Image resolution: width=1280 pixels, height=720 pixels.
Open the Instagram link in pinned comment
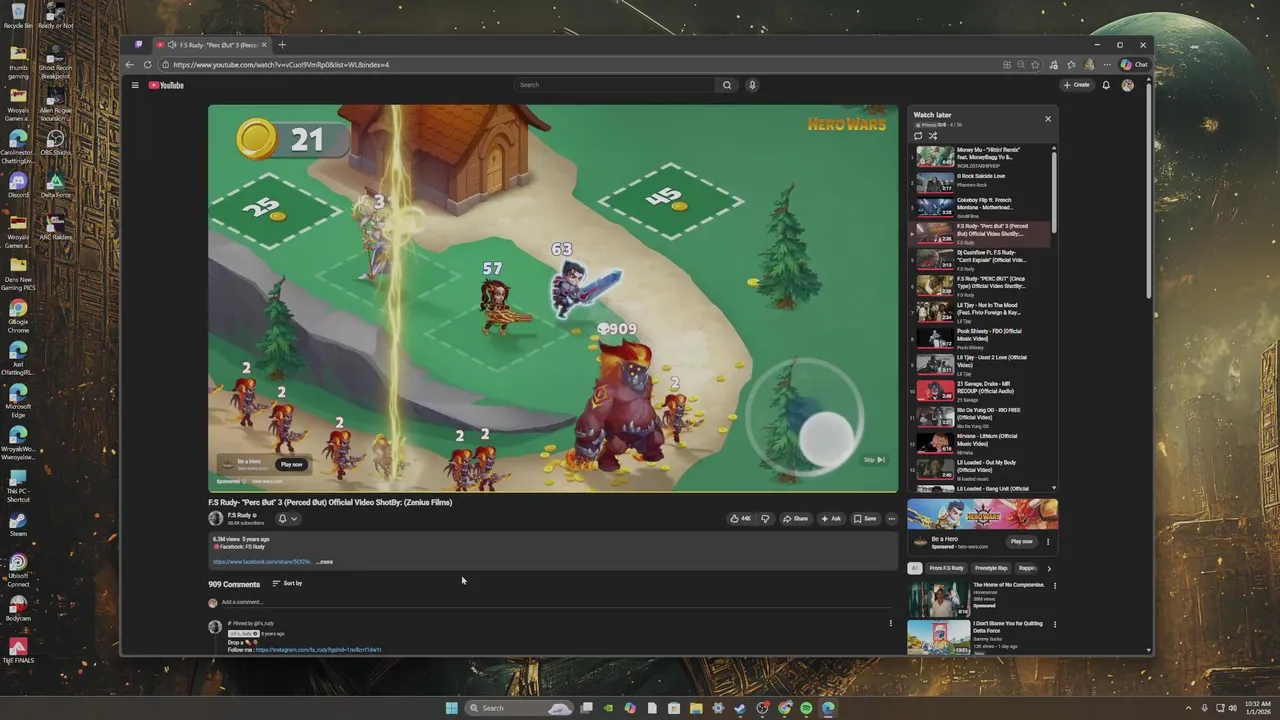(318, 650)
